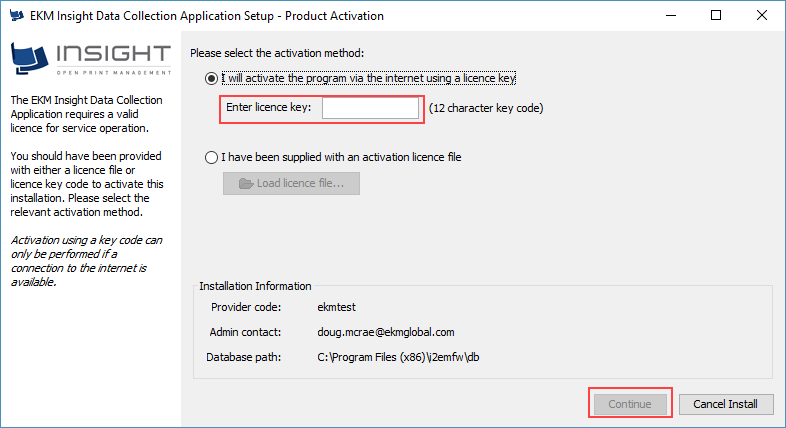The image size is (786, 428).
Task: Click the Installation Information group heading
Action: pyautogui.click(x=255, y=286)
